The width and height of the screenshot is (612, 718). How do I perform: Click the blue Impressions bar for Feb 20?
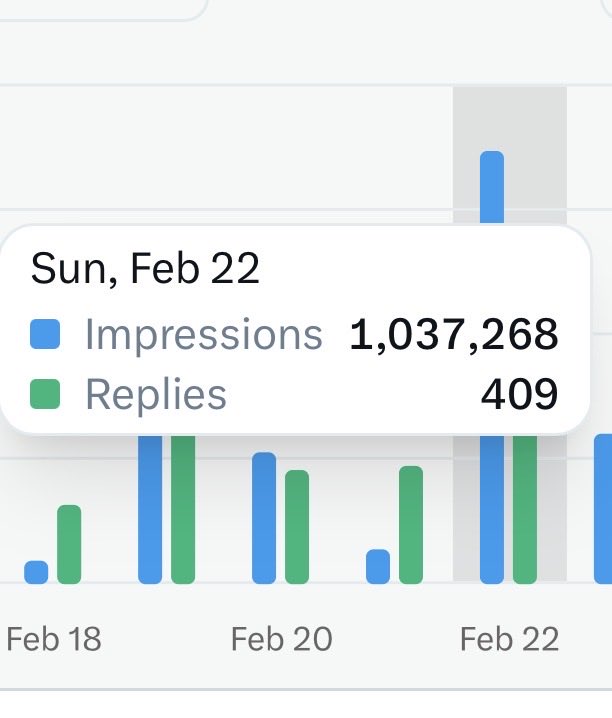click(264, 518)
